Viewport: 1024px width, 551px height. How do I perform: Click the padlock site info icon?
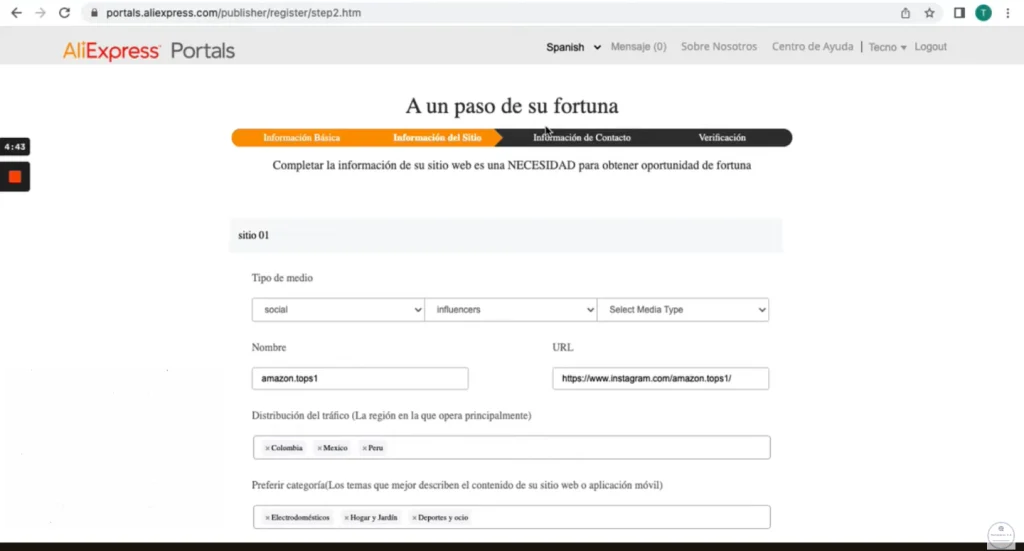point(94,12)
